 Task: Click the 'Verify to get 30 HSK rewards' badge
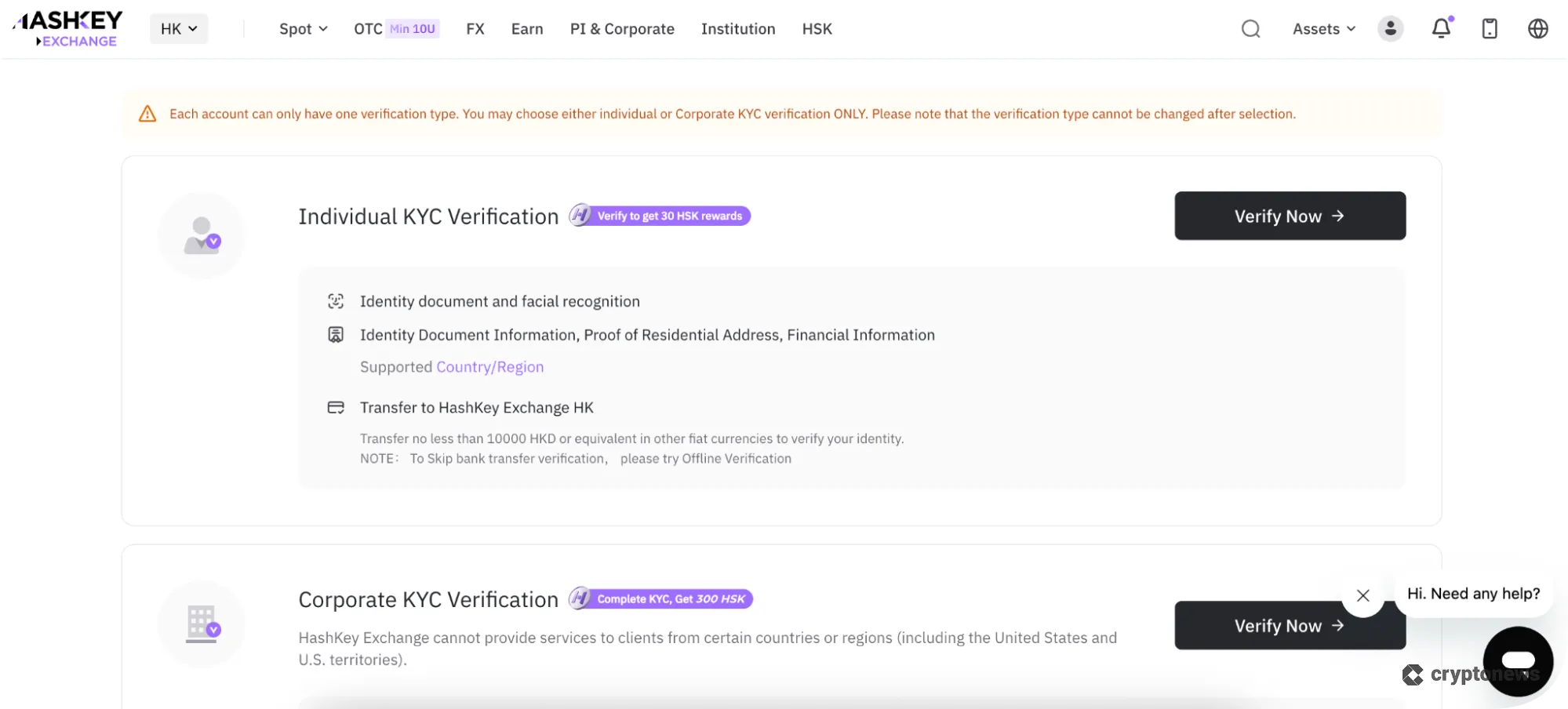659,215
